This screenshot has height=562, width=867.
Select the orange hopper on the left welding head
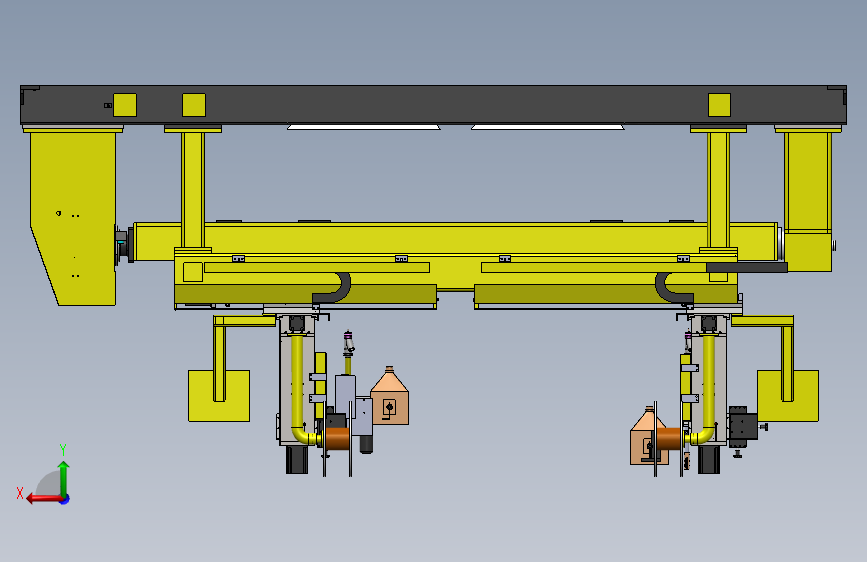(389, 397)
